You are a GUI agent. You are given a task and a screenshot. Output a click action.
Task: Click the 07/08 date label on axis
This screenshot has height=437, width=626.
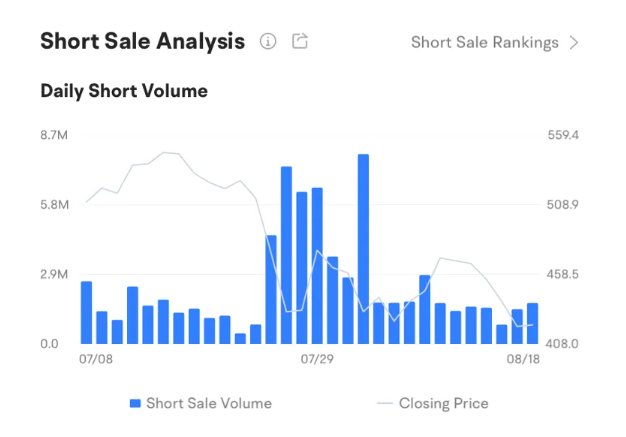[95, 358]
